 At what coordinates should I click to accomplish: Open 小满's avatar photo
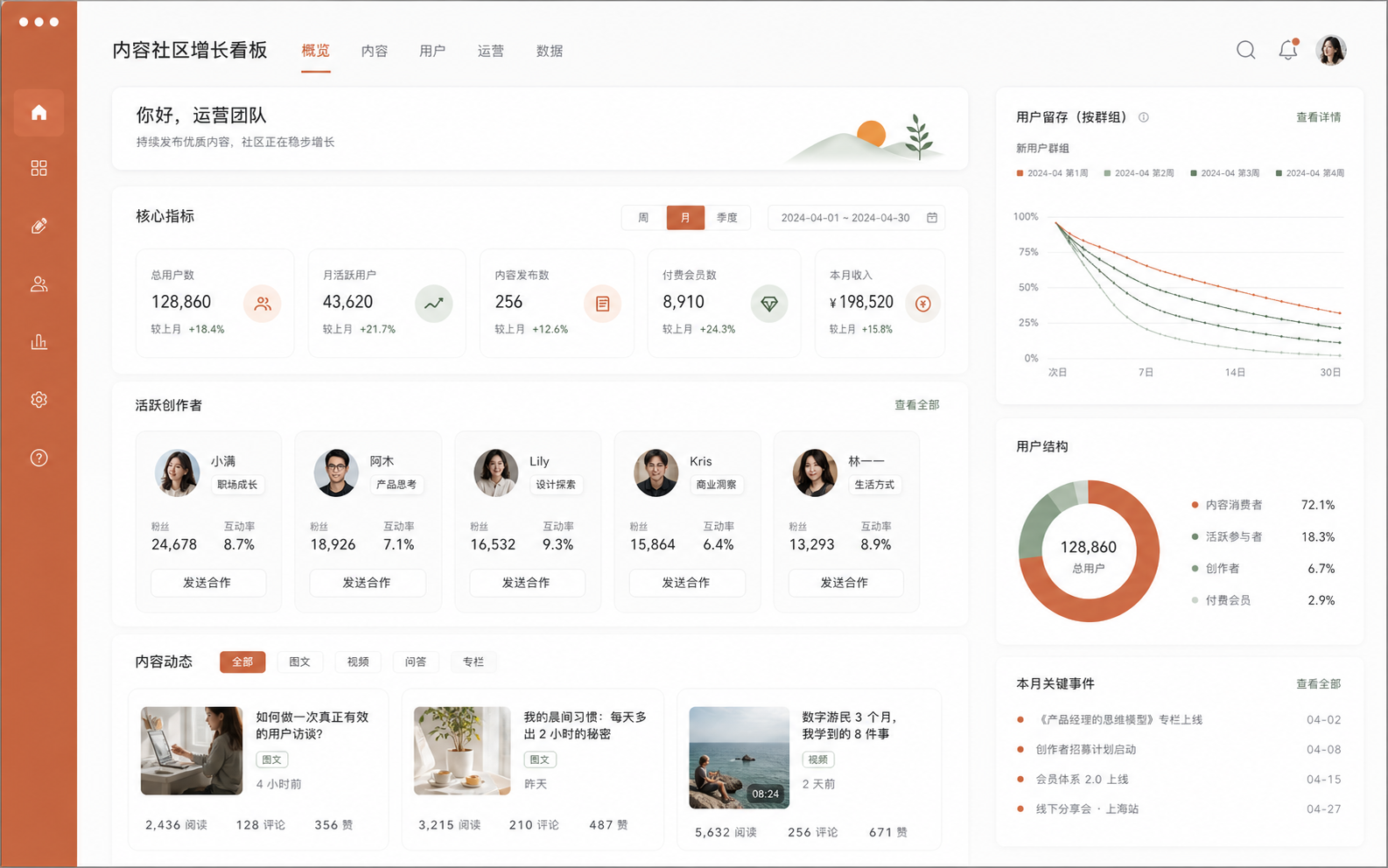click(177, 473)
